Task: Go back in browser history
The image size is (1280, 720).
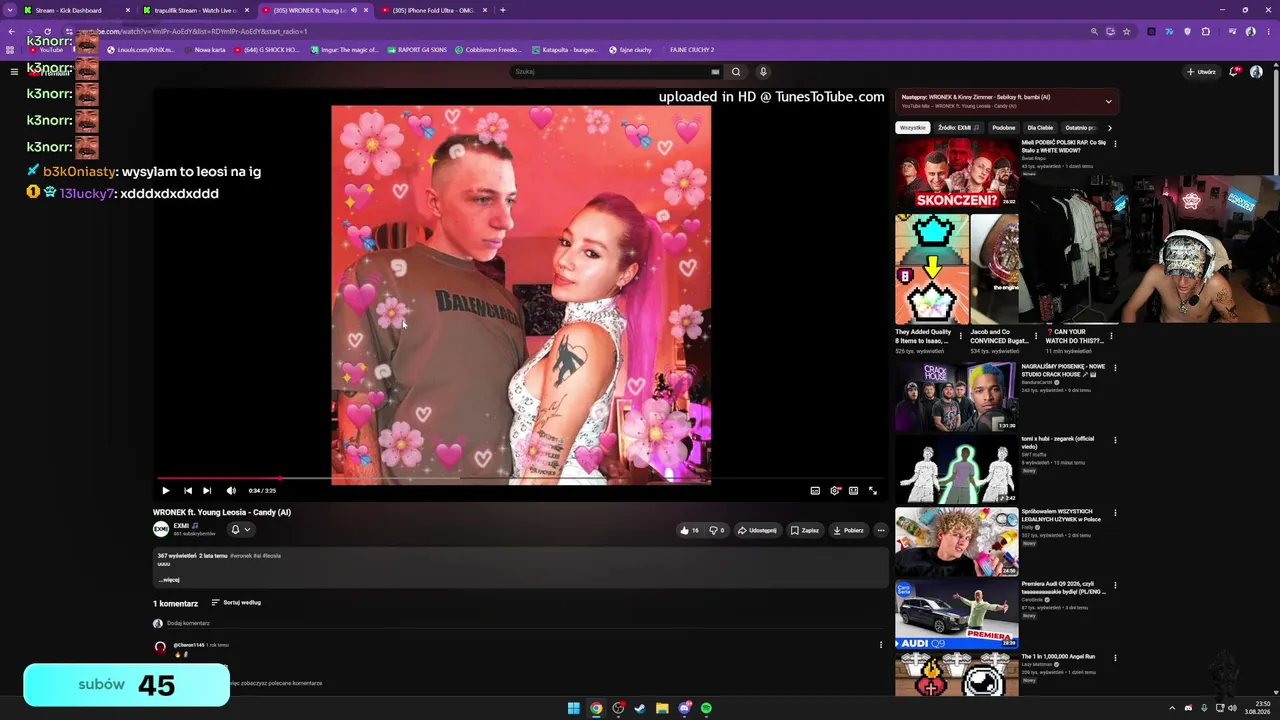Action: pyautogui.click(x=12, y=31)
